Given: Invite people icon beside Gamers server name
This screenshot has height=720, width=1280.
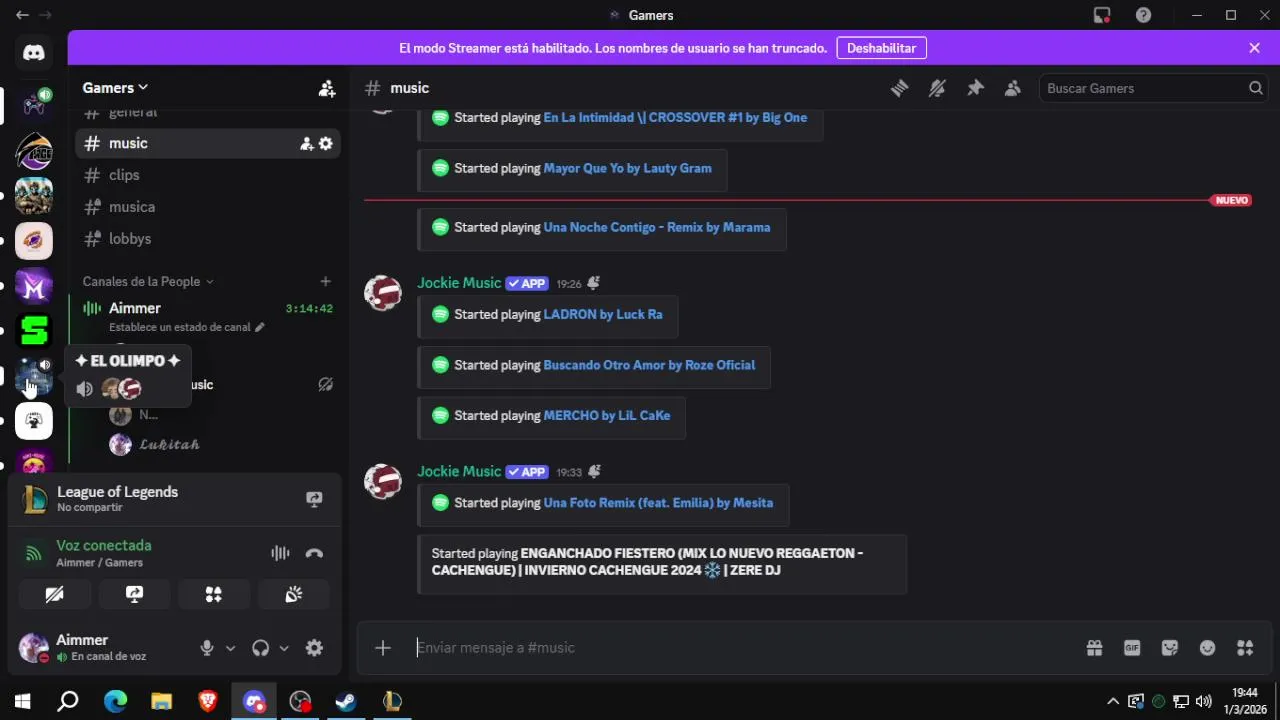Looking at the screenshot, I should [326, 88].
